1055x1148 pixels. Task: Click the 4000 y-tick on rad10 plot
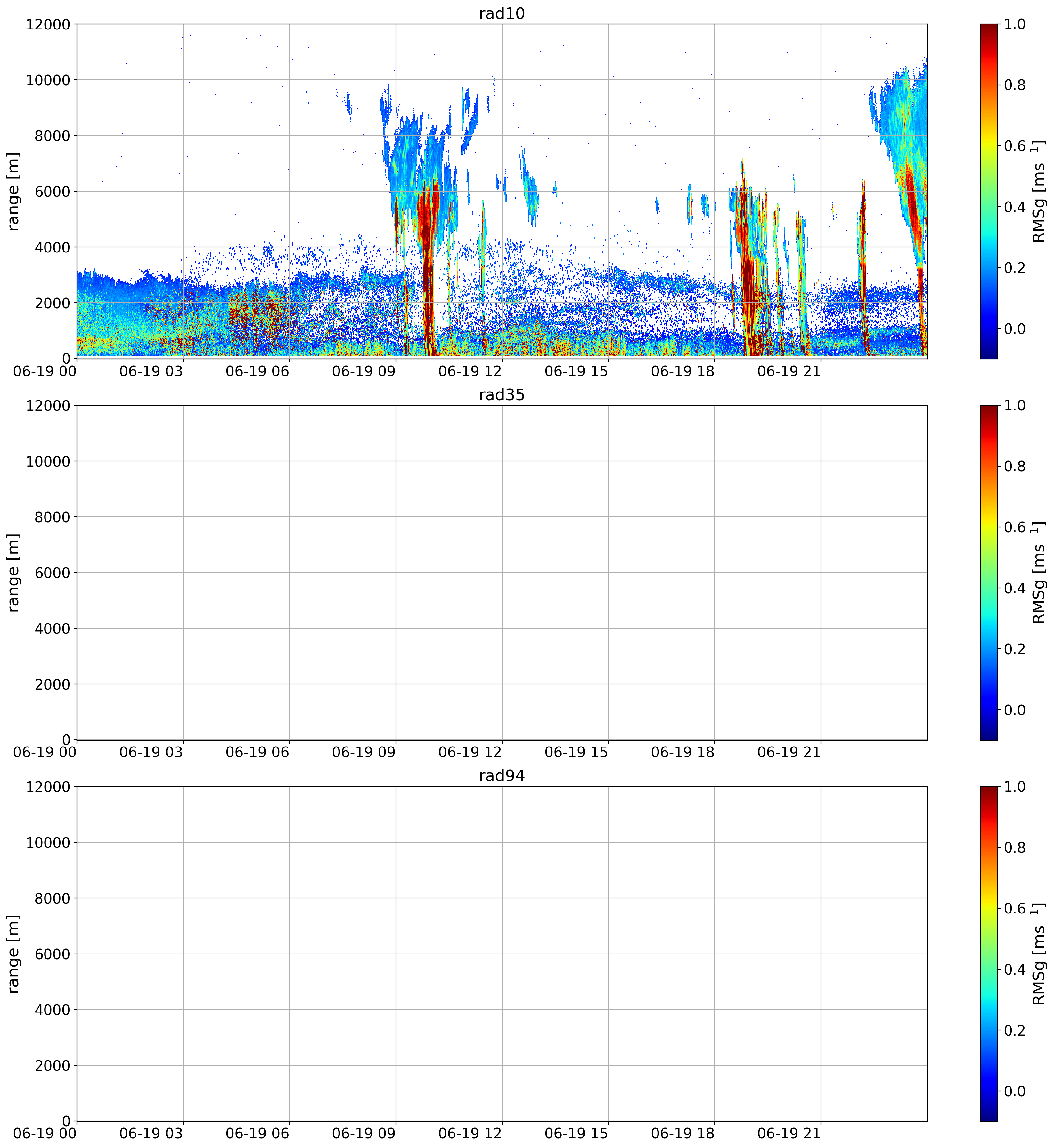click(53, 247)
